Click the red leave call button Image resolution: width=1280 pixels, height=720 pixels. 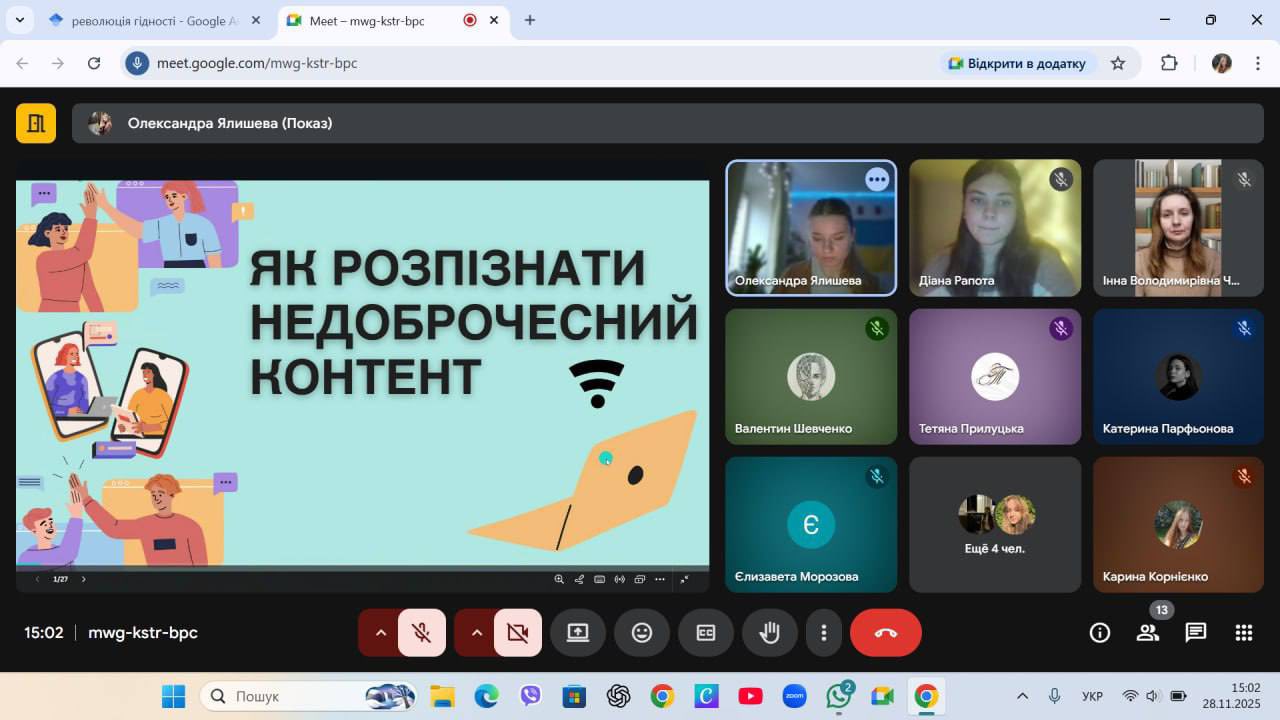[885, 633]
